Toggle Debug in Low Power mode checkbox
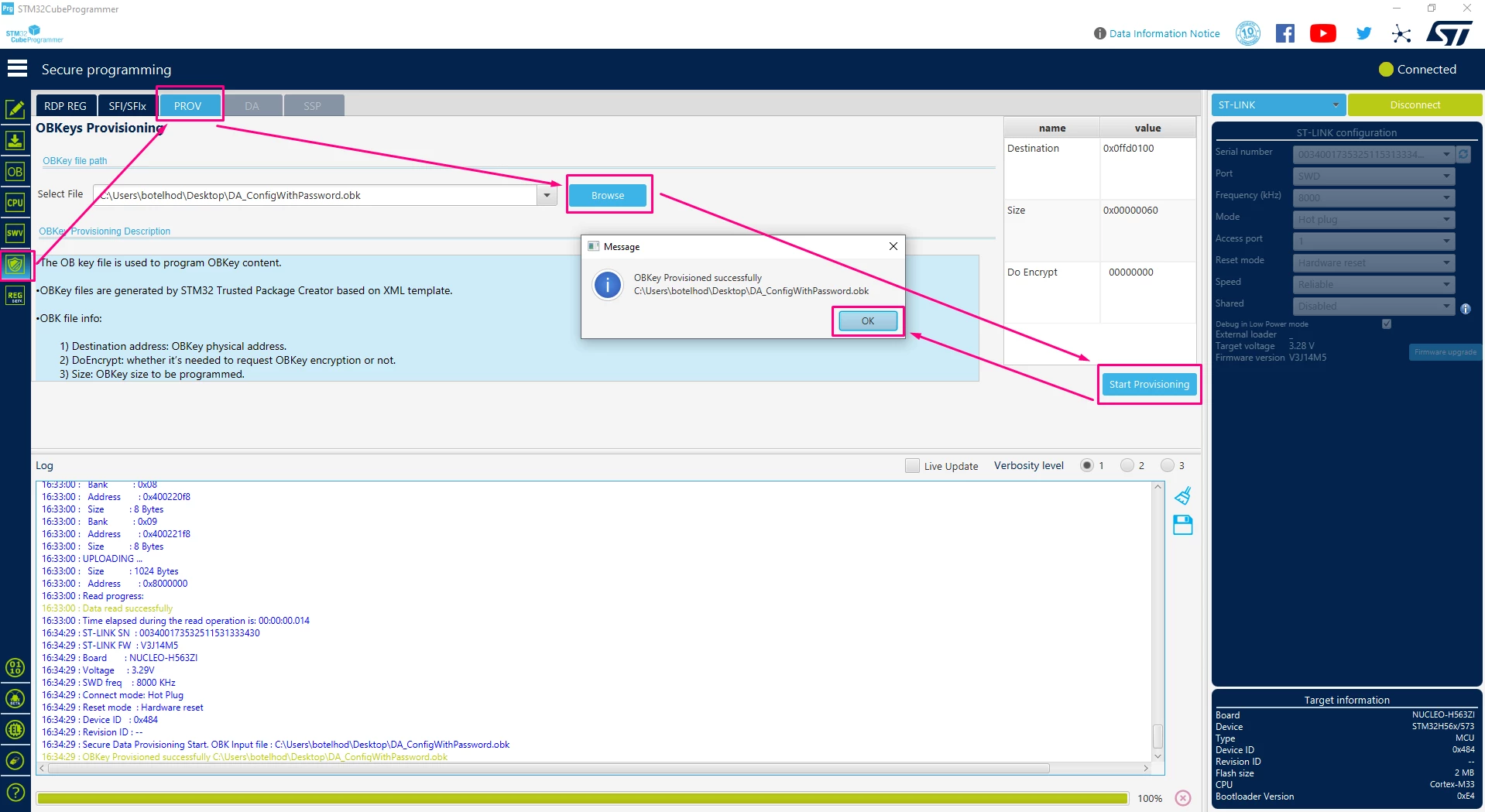1485x812 pixels. (x=1387, y=324)
